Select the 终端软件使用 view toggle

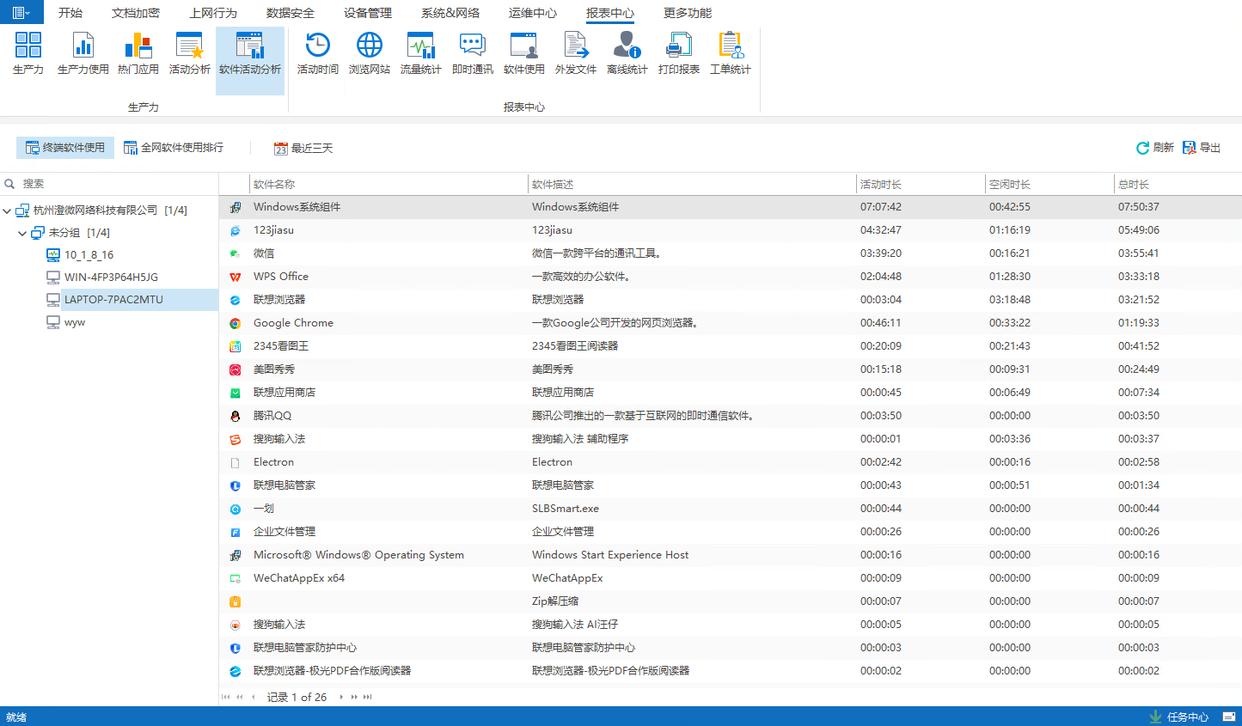coord(65,148)
